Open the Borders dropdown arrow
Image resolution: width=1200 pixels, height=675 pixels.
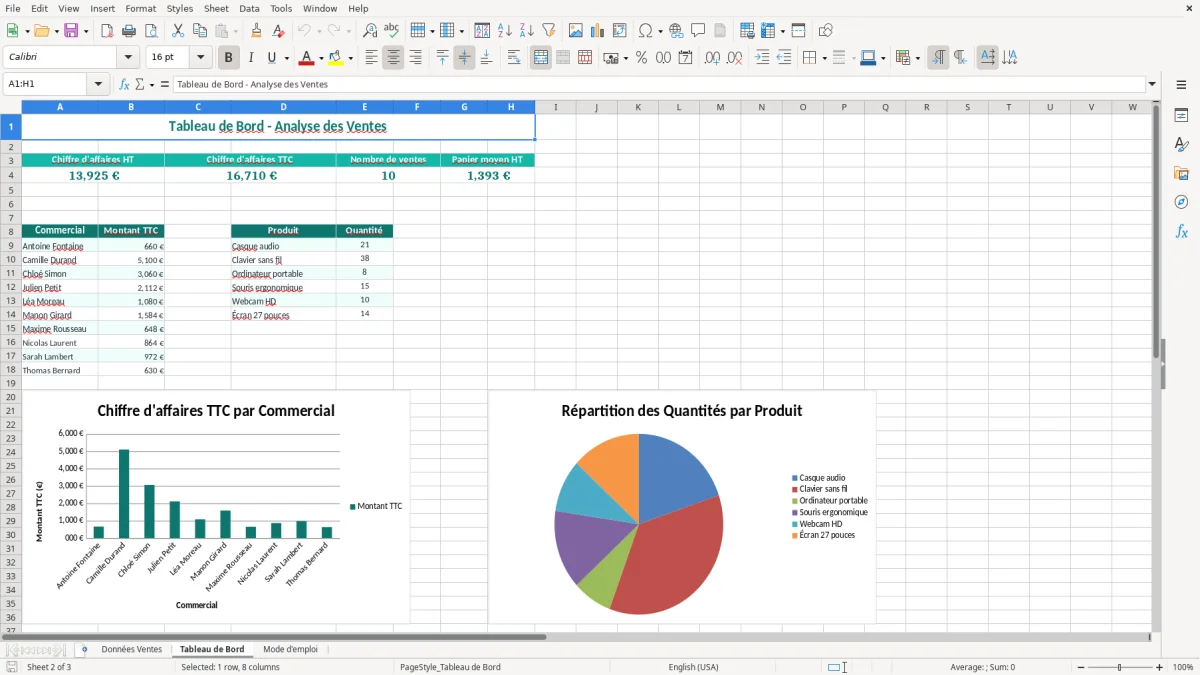[x=824, y=58]
